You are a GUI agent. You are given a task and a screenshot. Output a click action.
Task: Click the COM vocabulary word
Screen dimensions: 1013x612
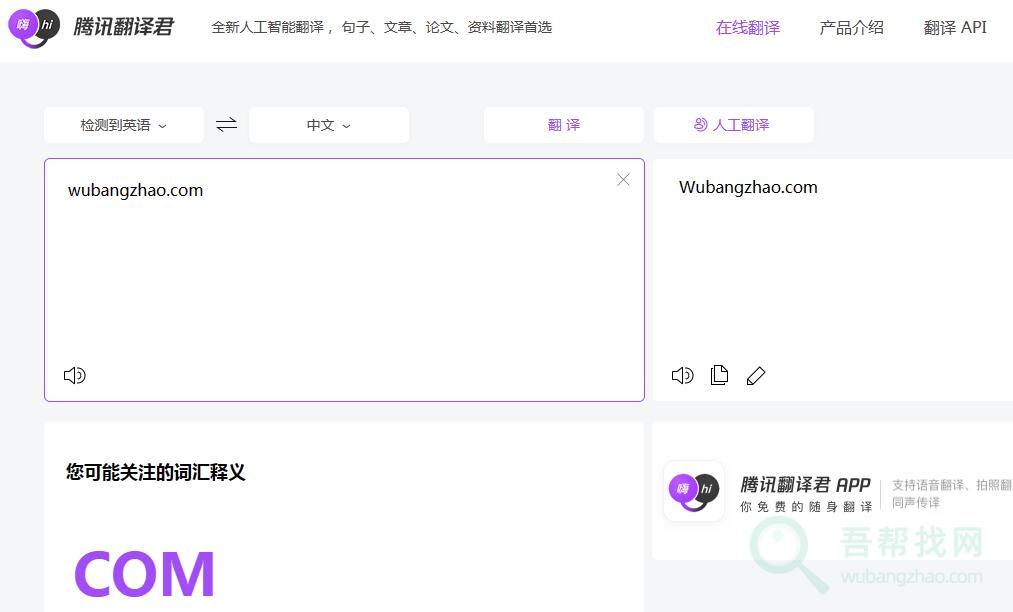[145, 574]
